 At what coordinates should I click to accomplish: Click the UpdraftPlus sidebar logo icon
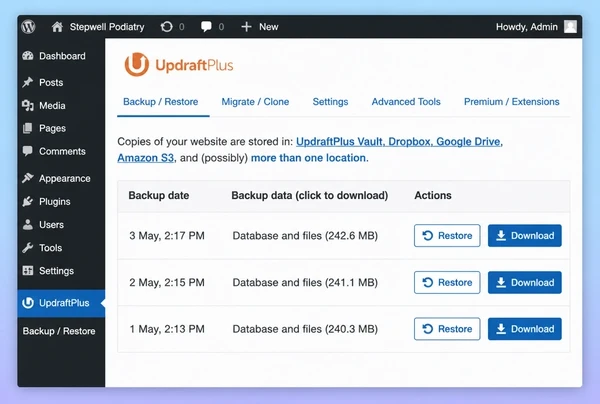28,303
